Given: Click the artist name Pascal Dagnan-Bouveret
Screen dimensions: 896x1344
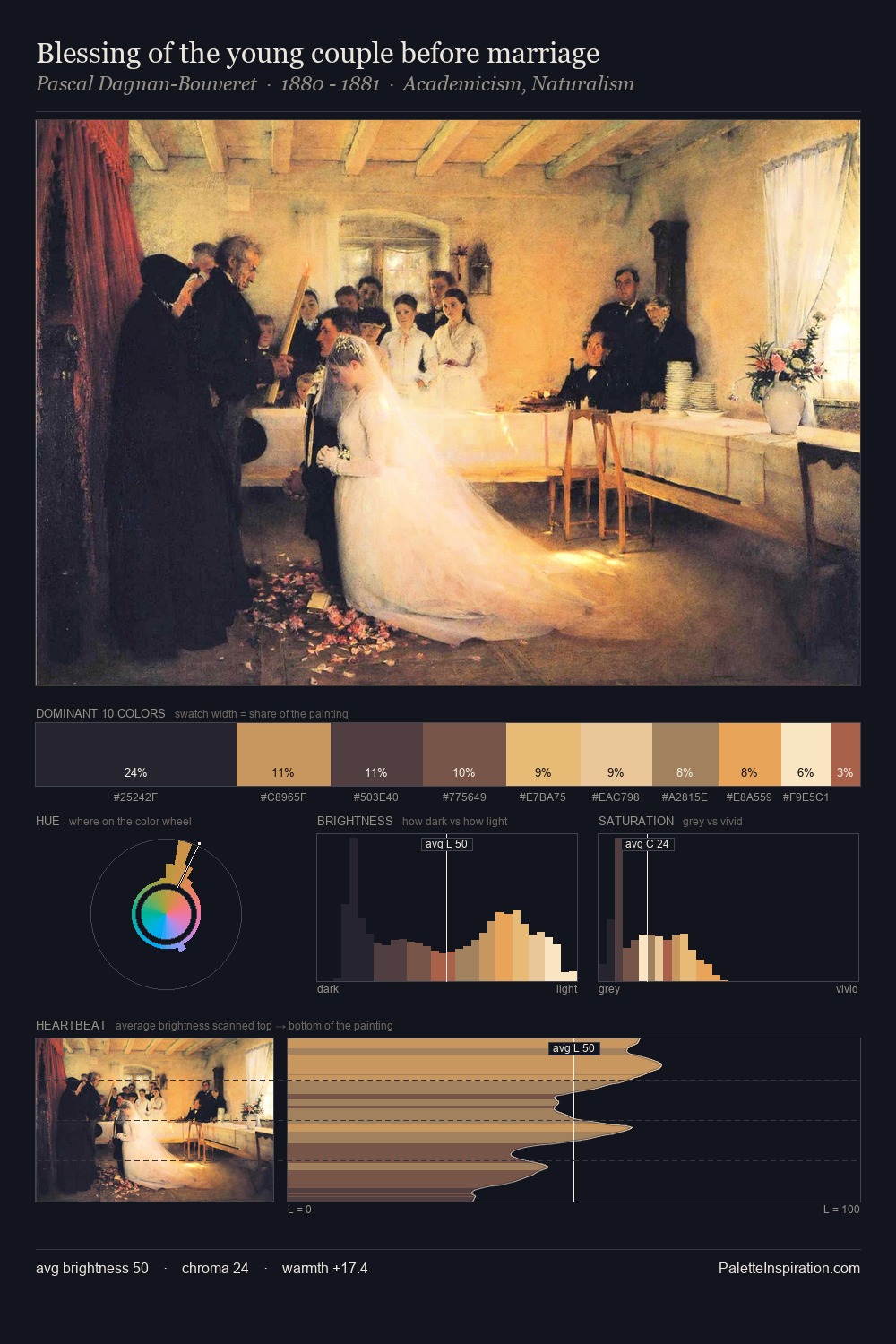Looking at the screenshot, I should pos(146,84).
